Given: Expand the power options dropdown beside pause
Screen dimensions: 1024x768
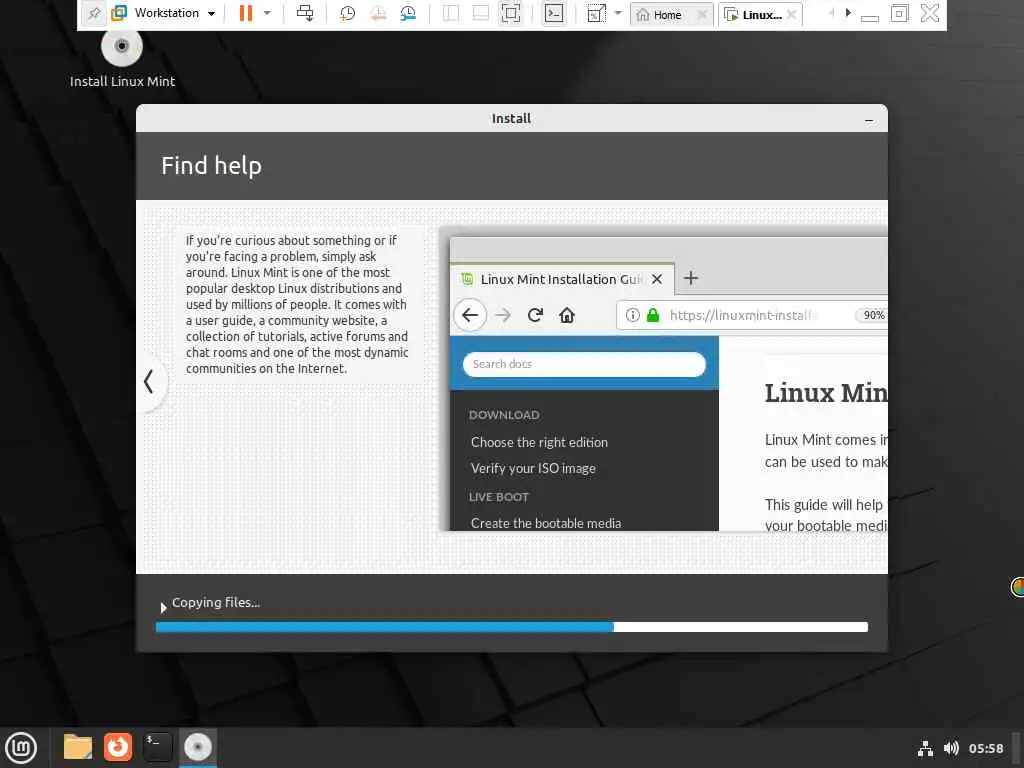Looking at the screenshot, I should (267, 13).
